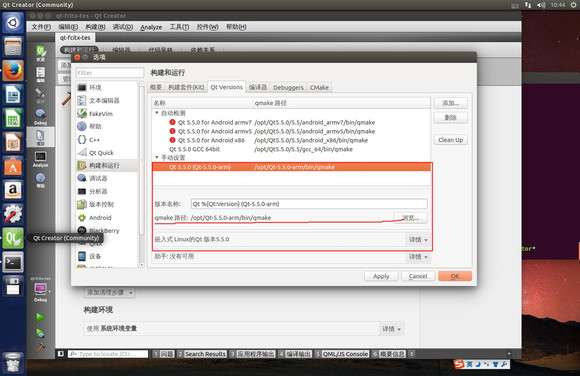Open LibreOffice Calc from the launcher

coord(13,118)
